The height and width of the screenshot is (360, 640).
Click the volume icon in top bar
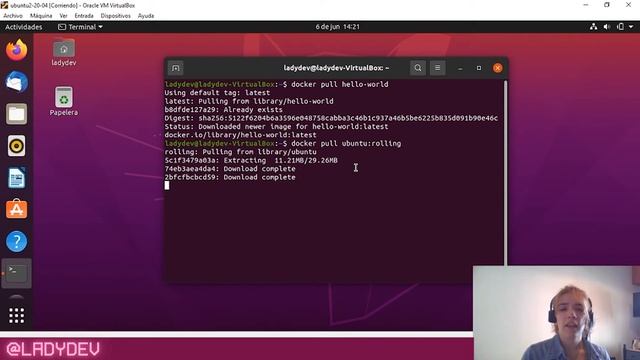607,27
